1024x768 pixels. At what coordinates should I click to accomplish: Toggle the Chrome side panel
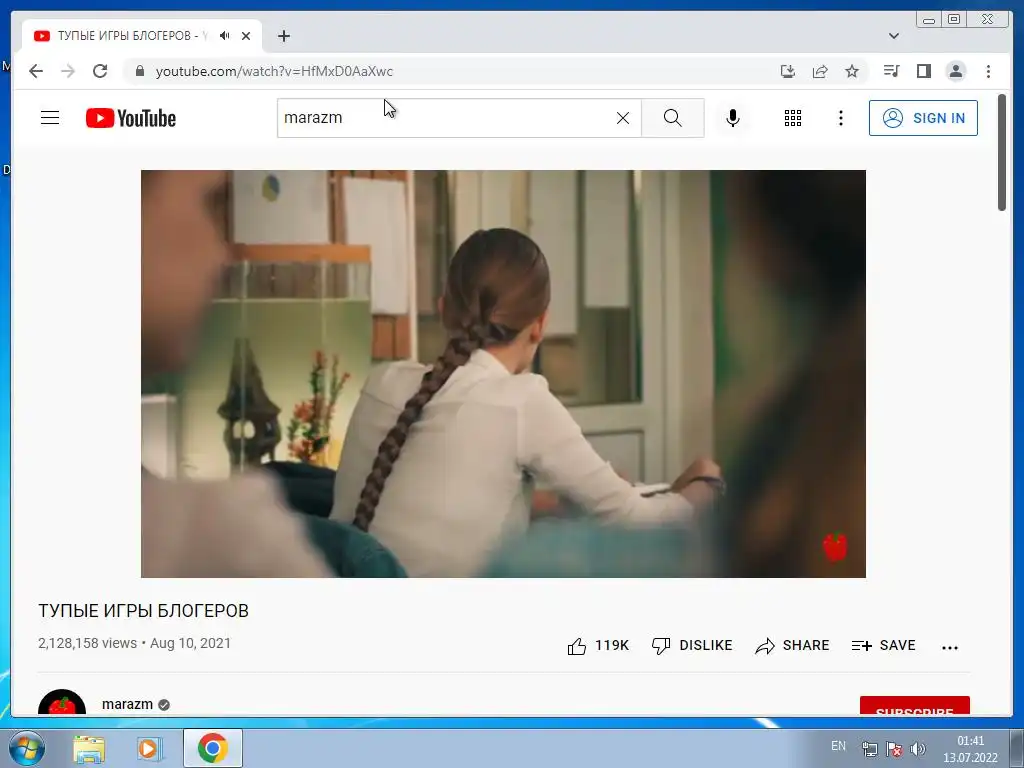[x=923, y=71]
